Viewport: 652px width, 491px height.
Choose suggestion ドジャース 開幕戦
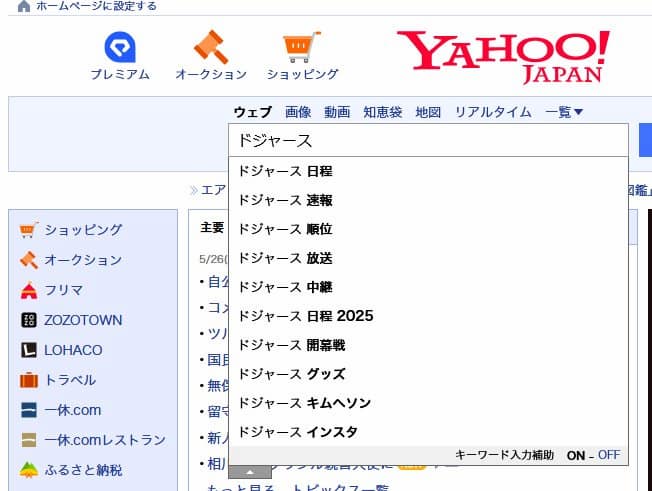(428, 345)
